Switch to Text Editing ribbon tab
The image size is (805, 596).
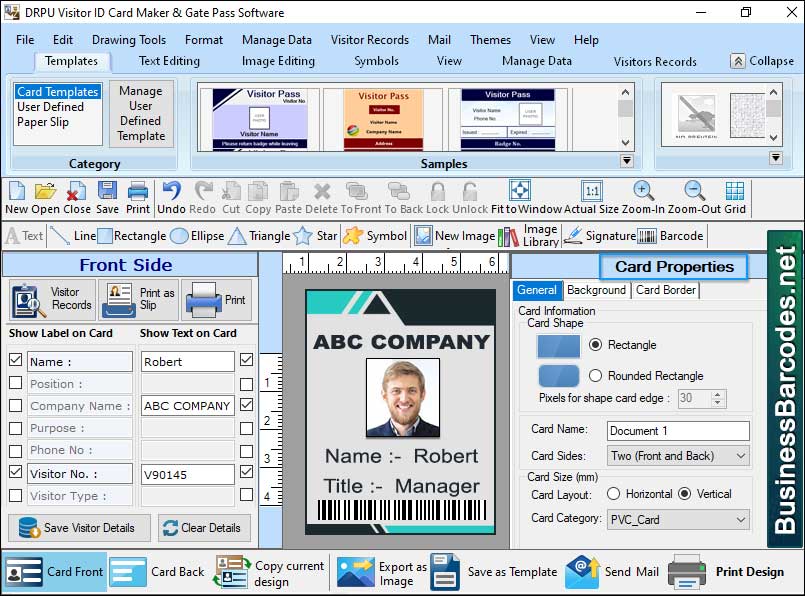(169, 61)
